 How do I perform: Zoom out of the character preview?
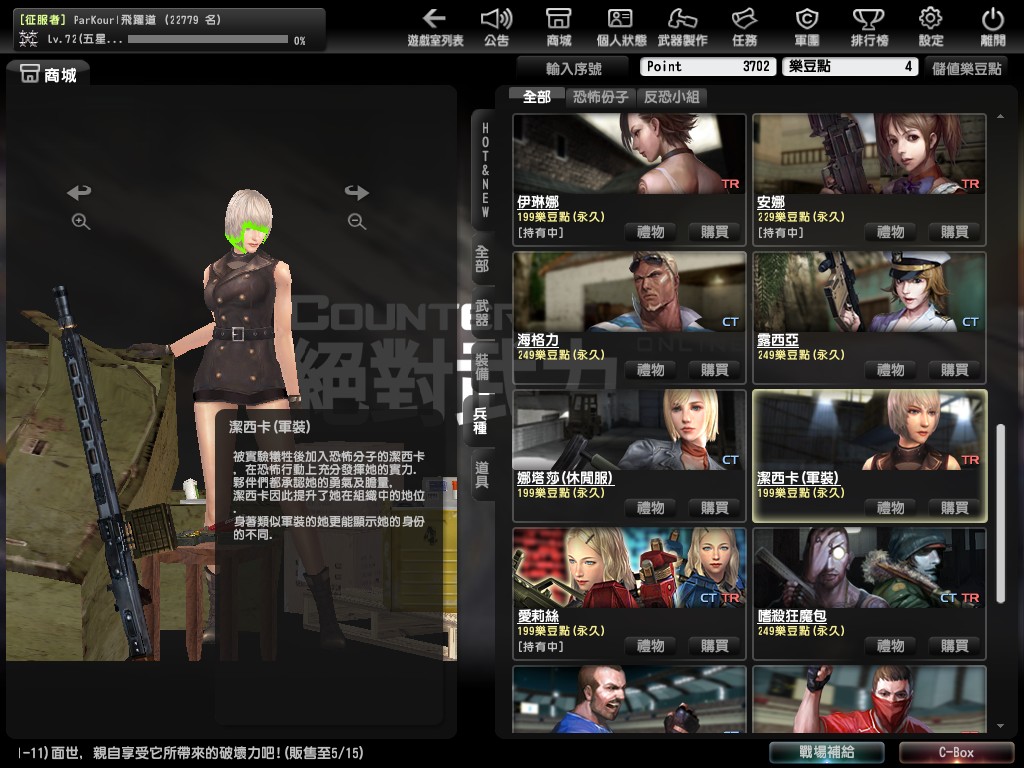357,221
